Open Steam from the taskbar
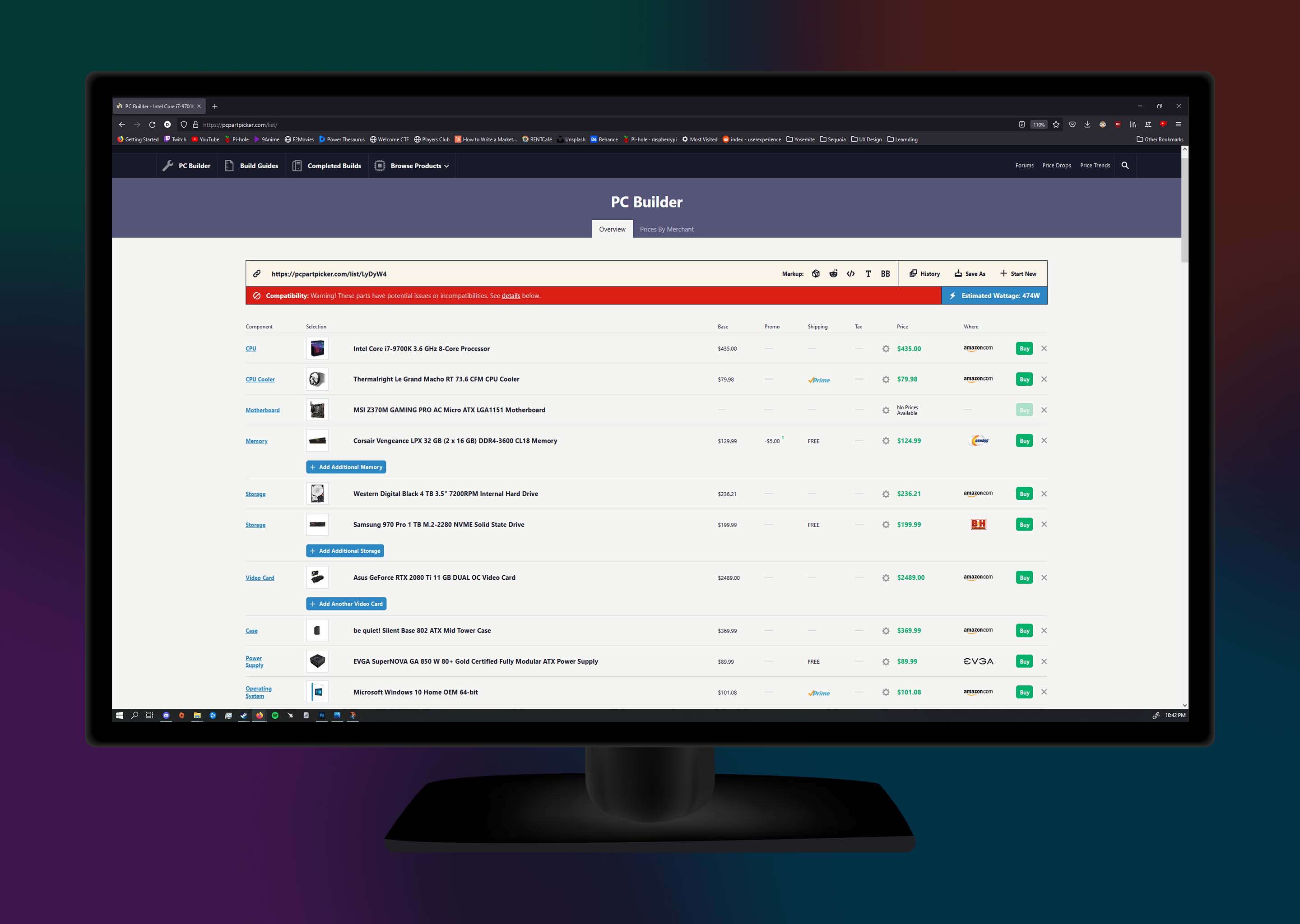 [x=244, y=715]
